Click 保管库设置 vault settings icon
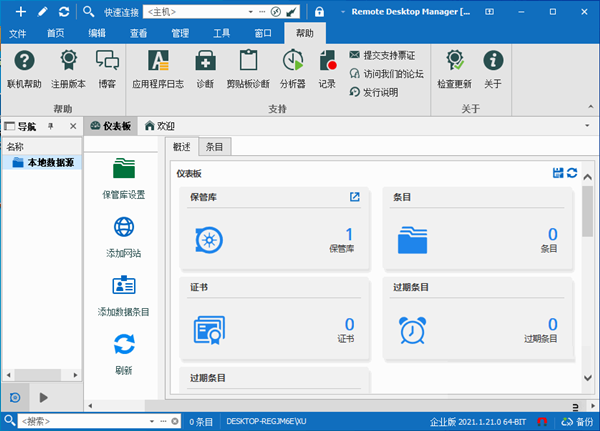600x431 pixels. pyautogui.click(x=124, y=175)
